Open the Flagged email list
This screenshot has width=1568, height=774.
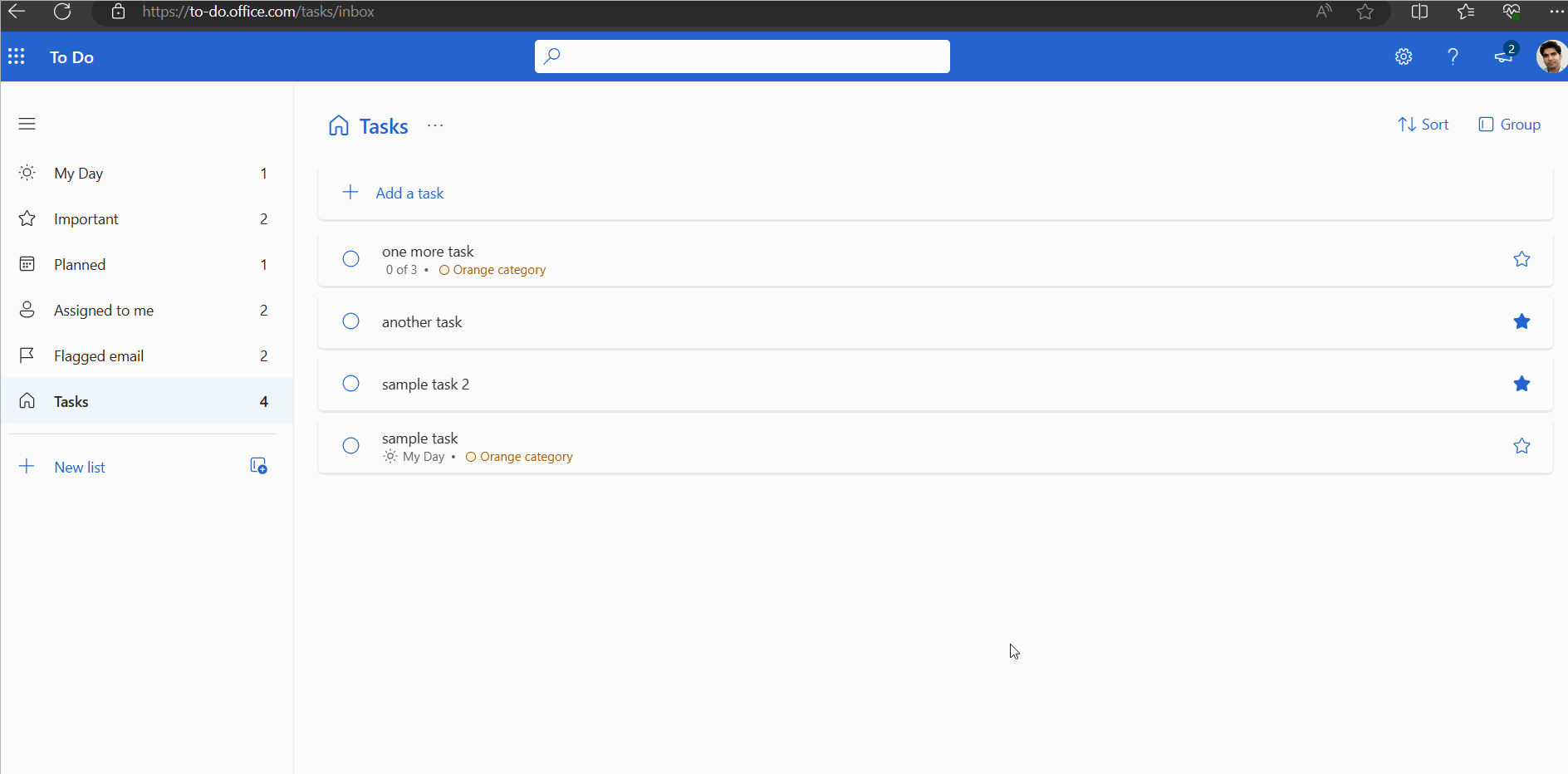click(96, 355)
